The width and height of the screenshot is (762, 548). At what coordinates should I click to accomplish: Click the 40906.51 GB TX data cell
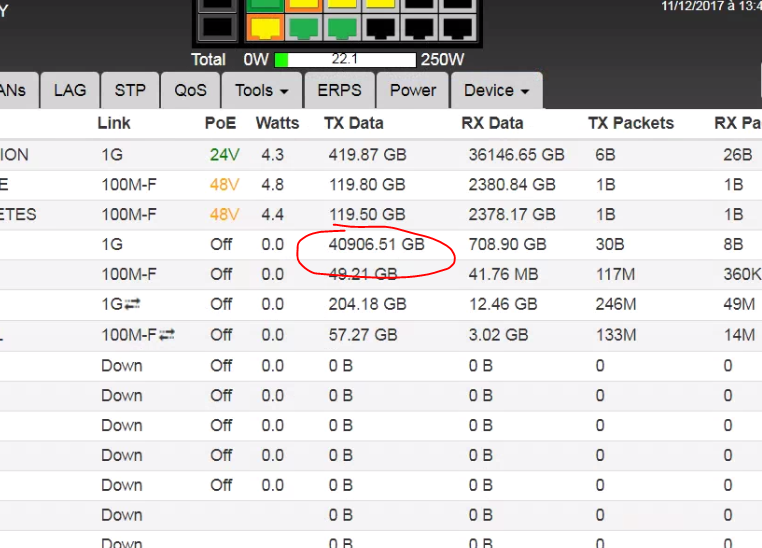pos(376,244)
